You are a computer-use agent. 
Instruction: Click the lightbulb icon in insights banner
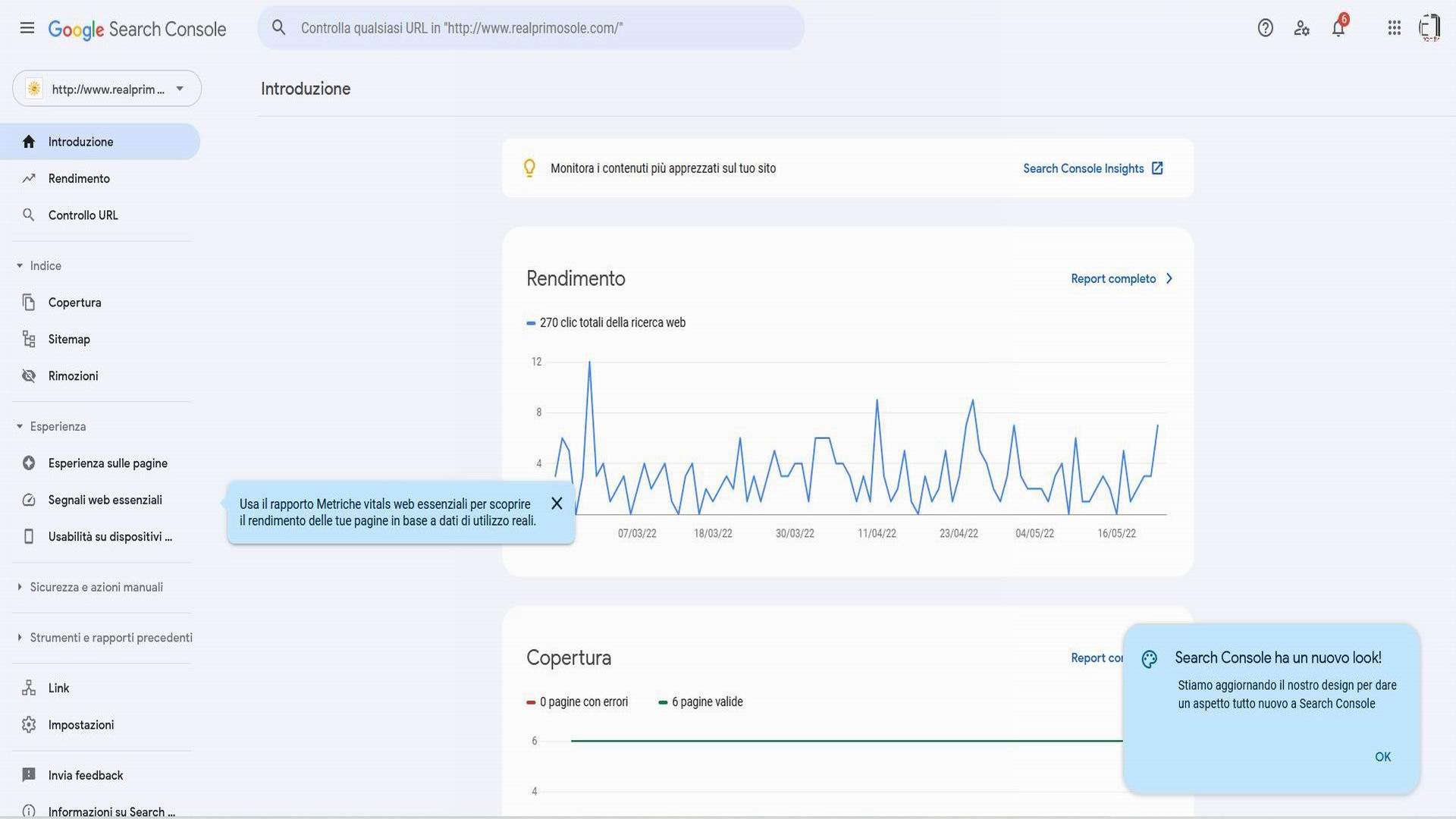point(529,168)
